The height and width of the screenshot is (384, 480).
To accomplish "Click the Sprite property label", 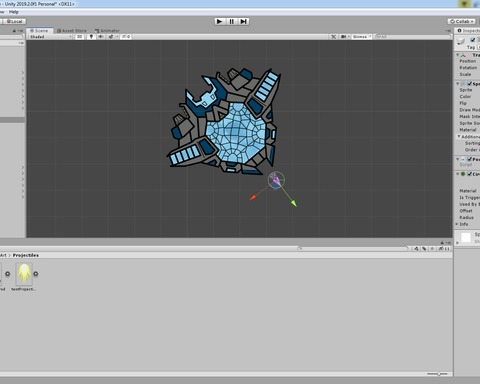I will pyautogui.click(x=466, y=90).
